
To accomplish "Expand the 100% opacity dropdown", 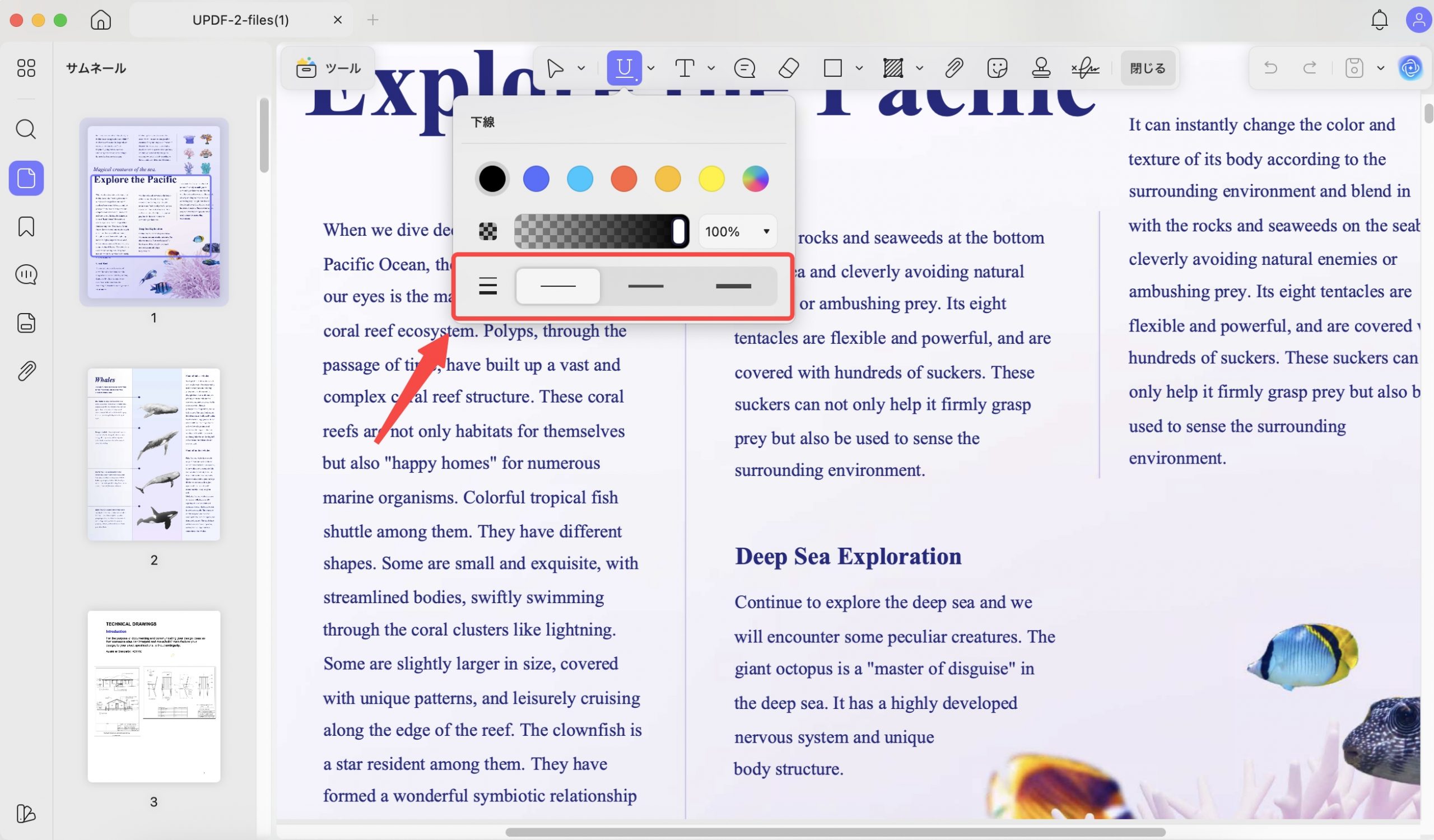I will (766, 231).
